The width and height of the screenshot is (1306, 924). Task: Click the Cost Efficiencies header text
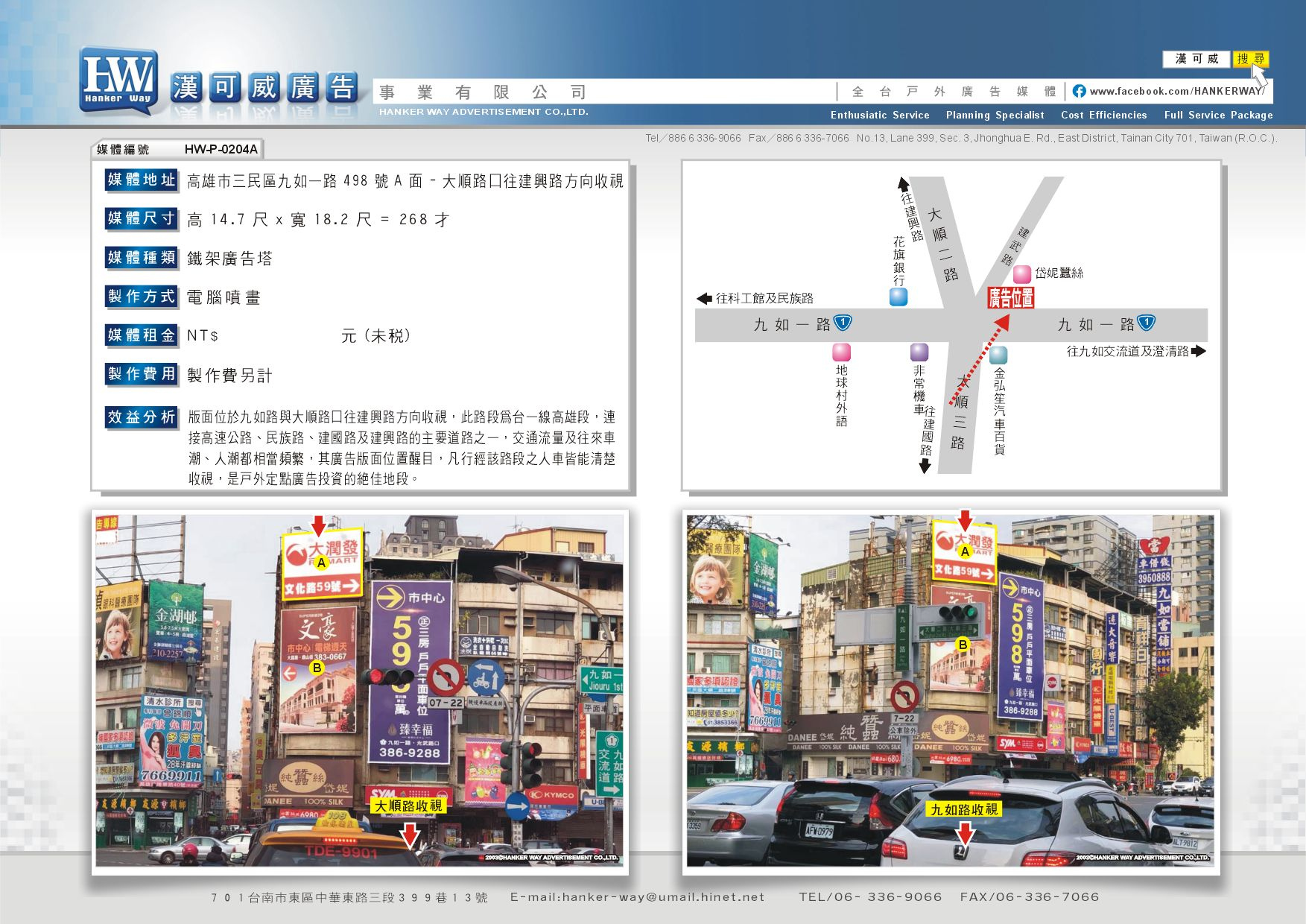click(1104, 115)
